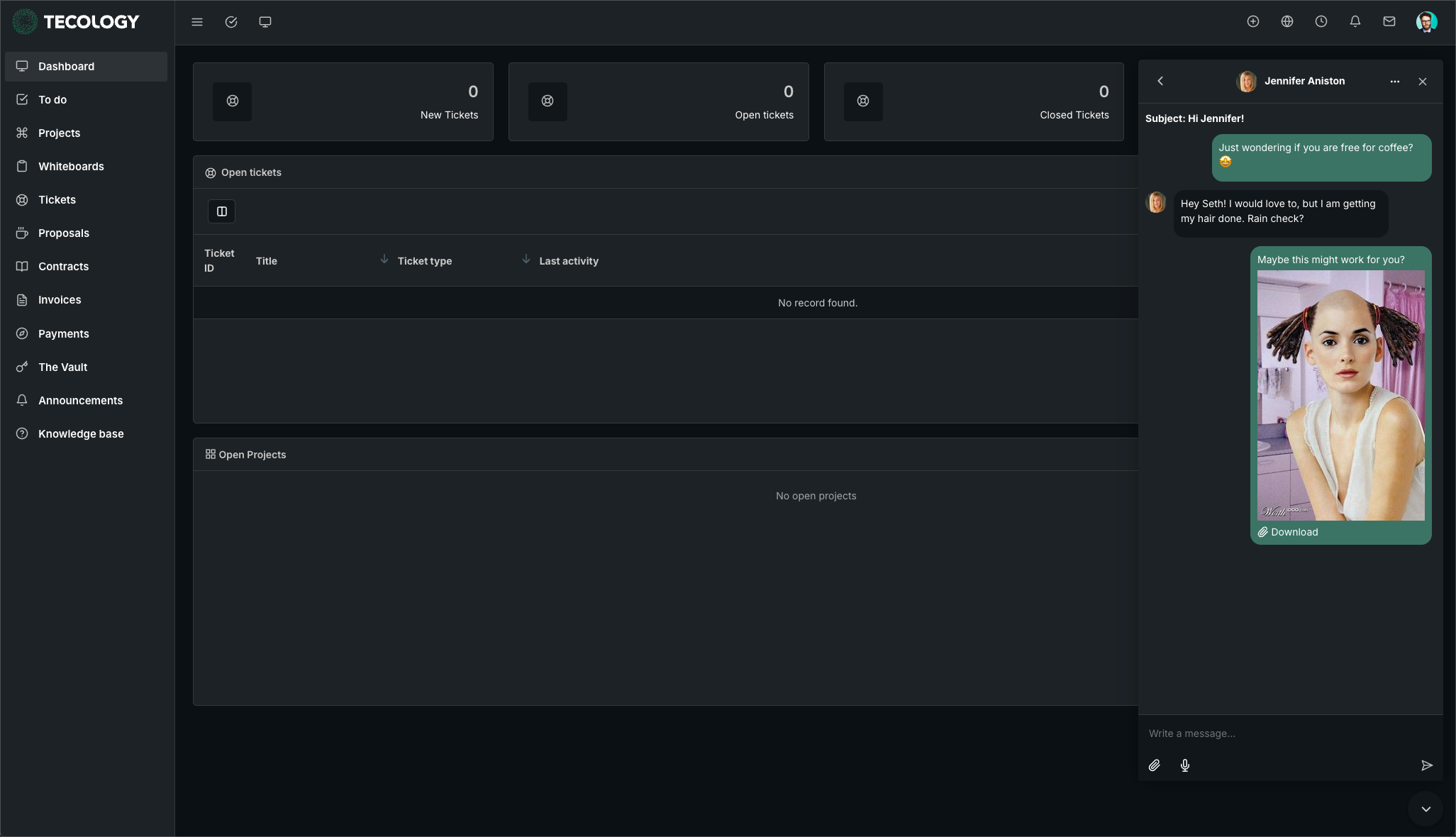
Task: Open Tickets in the sidebar
Action: click(x=57, y=200)
